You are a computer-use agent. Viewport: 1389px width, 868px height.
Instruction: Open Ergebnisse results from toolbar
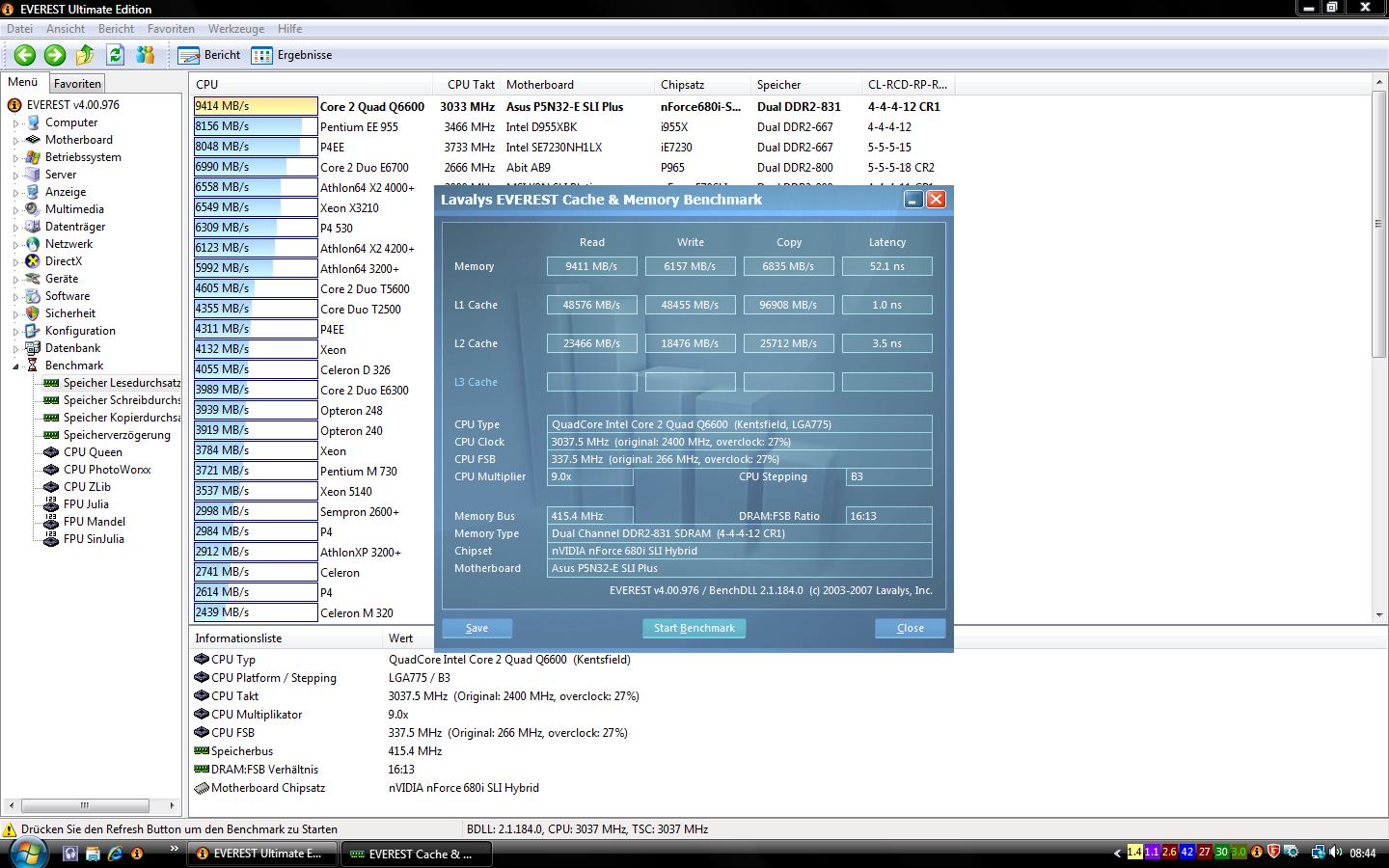(x=291, y=55)
